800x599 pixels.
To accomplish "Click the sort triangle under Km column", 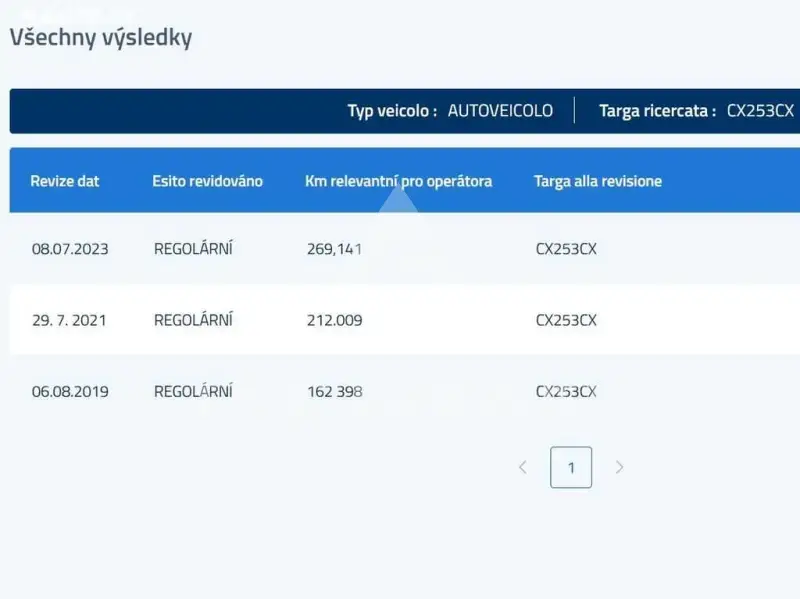I will coord(398,201).
